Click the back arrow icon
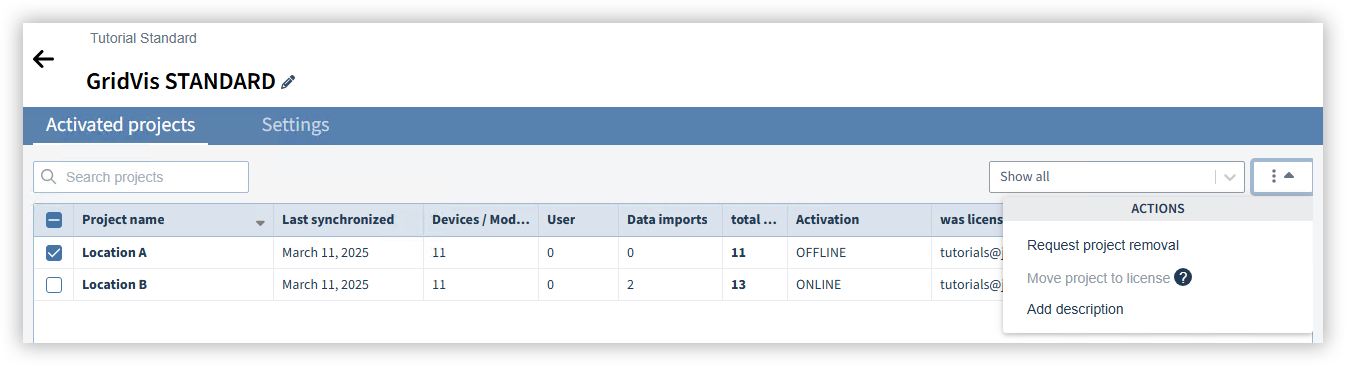The image size is (1346, 366). coord(43,59)
